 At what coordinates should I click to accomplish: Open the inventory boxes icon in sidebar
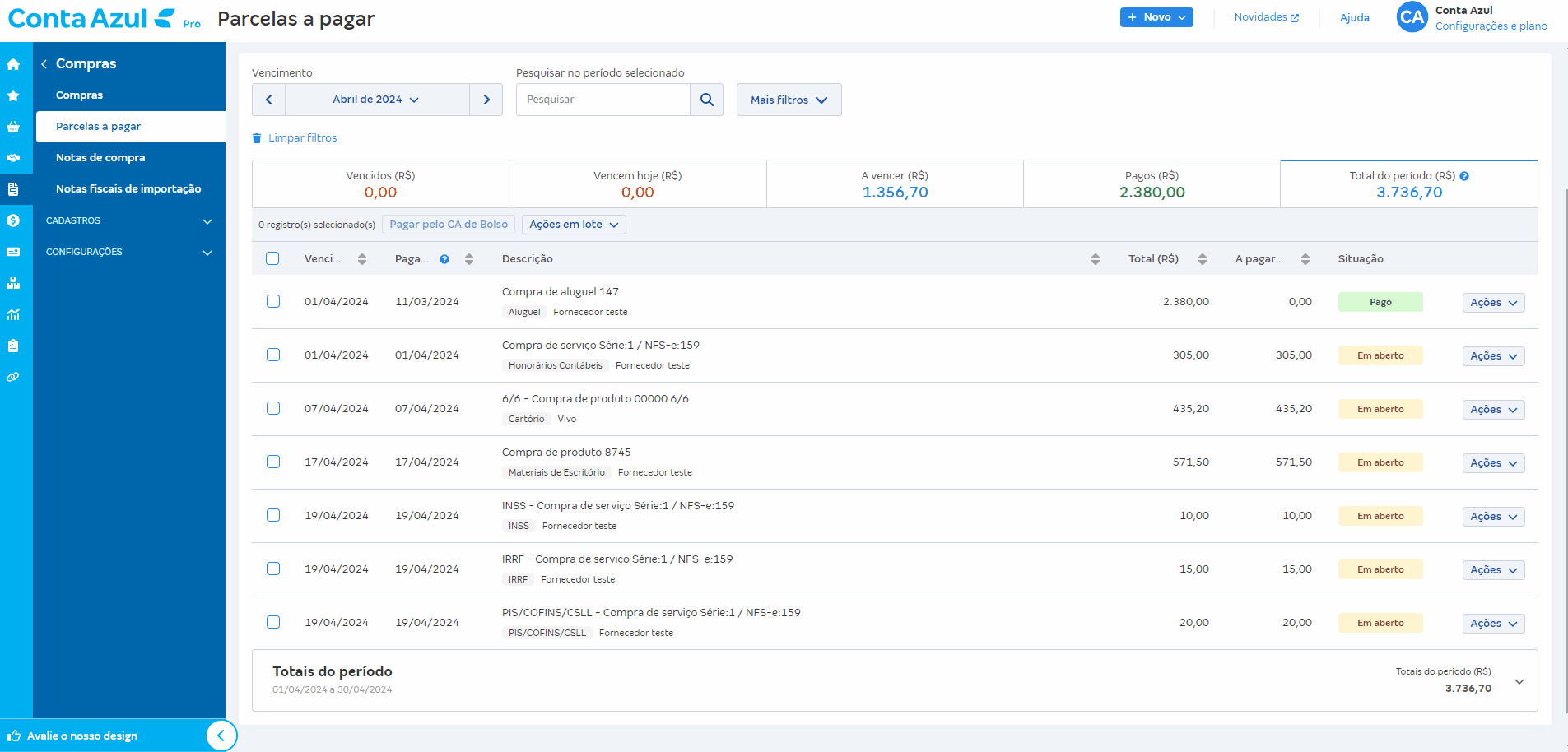(x=13, y=283)
